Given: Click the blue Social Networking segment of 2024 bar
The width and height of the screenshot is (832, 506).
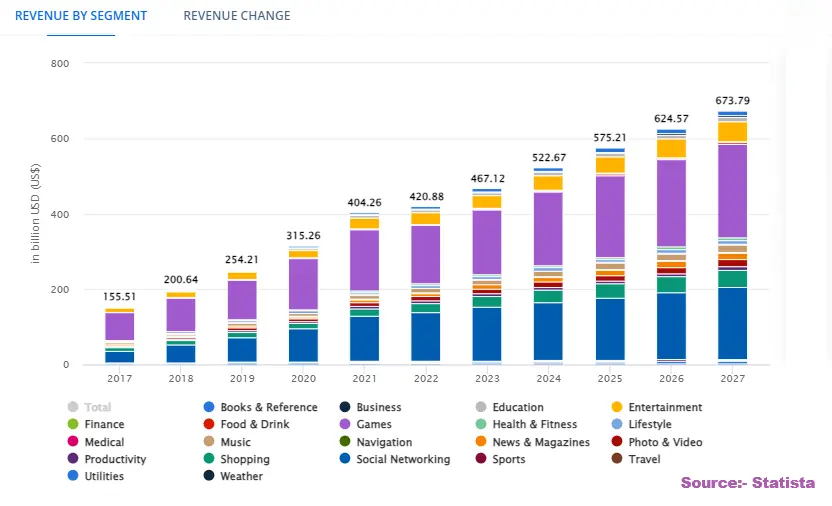Looking at the screenshot, I should 548,331.
